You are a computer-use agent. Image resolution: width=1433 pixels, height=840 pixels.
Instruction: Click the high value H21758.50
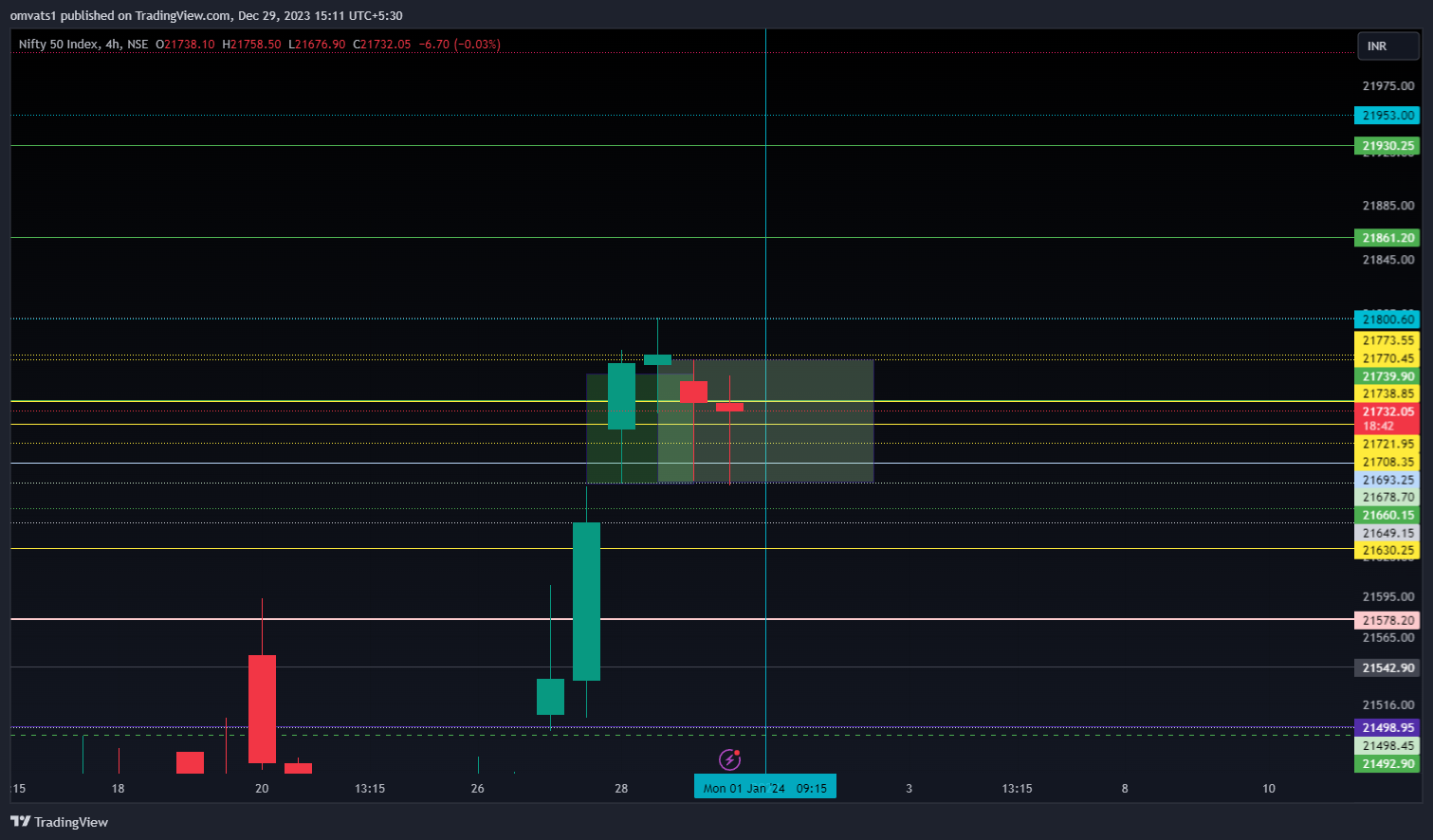251,44
